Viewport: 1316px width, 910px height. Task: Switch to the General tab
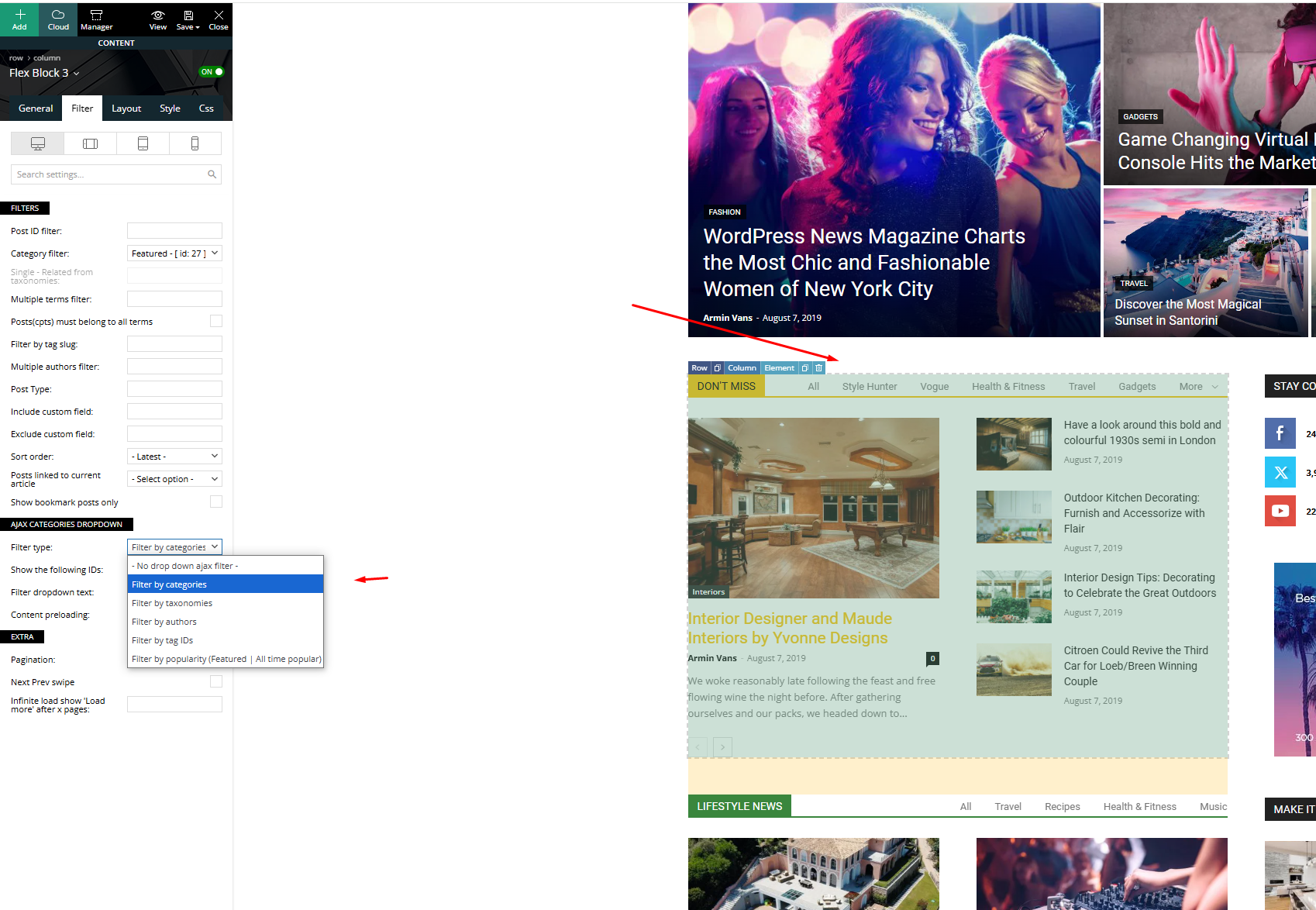36,109
